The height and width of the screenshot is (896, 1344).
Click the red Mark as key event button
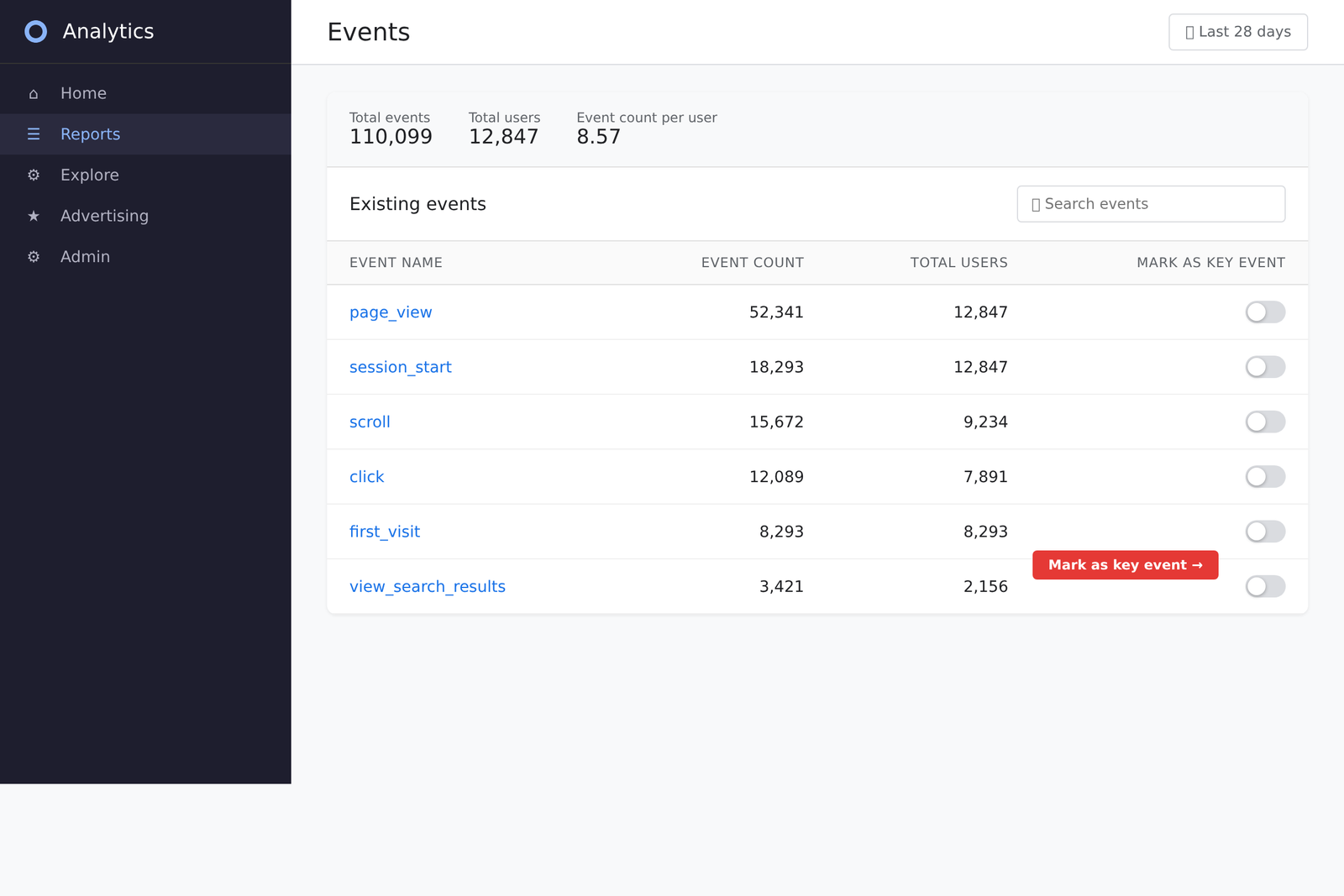click(x=1125, y=564)
